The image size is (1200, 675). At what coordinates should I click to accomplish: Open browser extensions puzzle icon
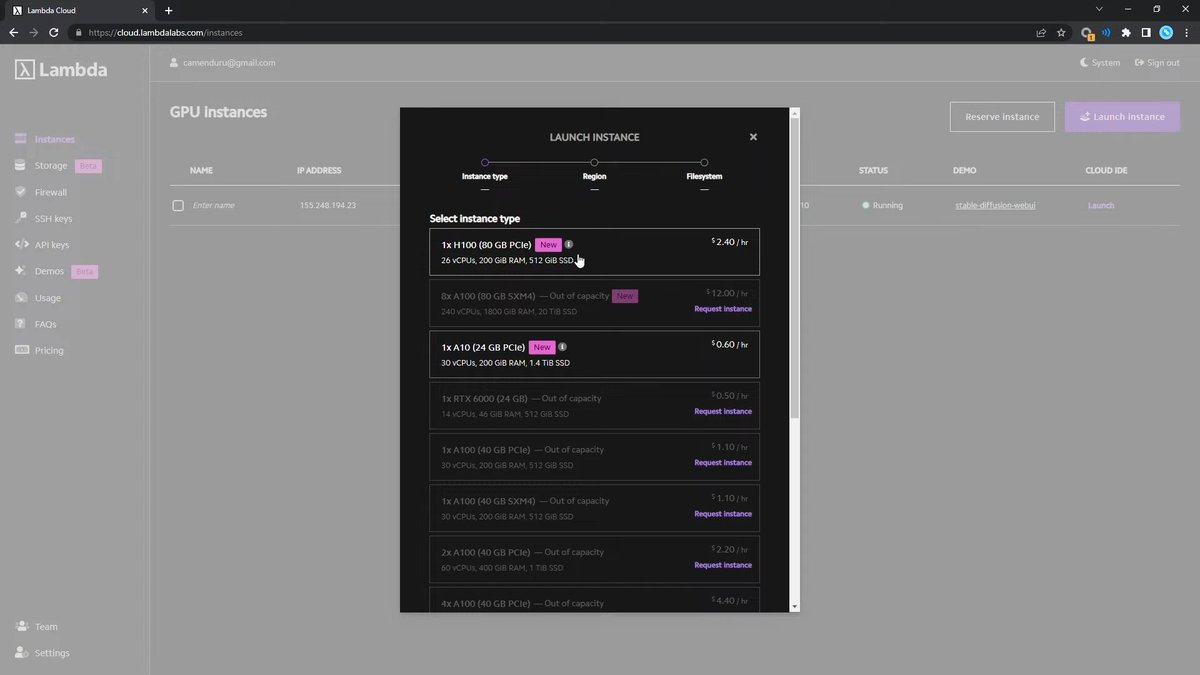1126,32
